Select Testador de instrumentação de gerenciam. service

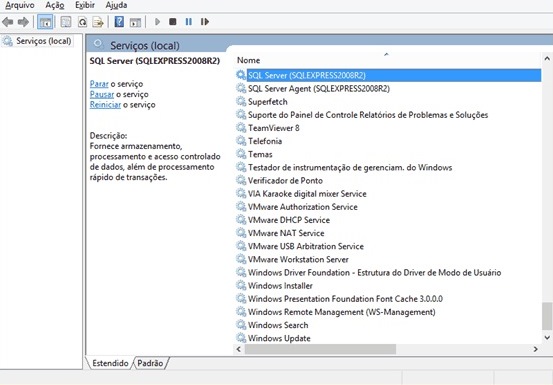click(x=388, y=167)
